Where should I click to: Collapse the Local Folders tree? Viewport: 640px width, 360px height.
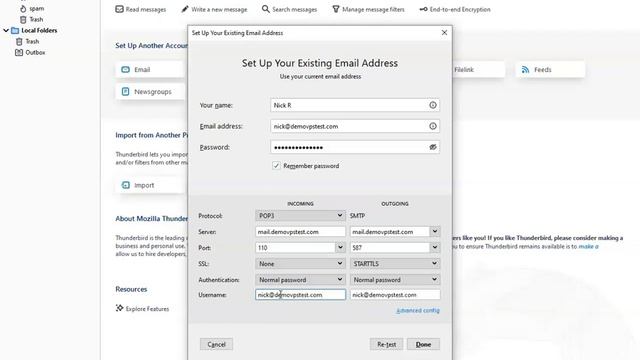6,30
